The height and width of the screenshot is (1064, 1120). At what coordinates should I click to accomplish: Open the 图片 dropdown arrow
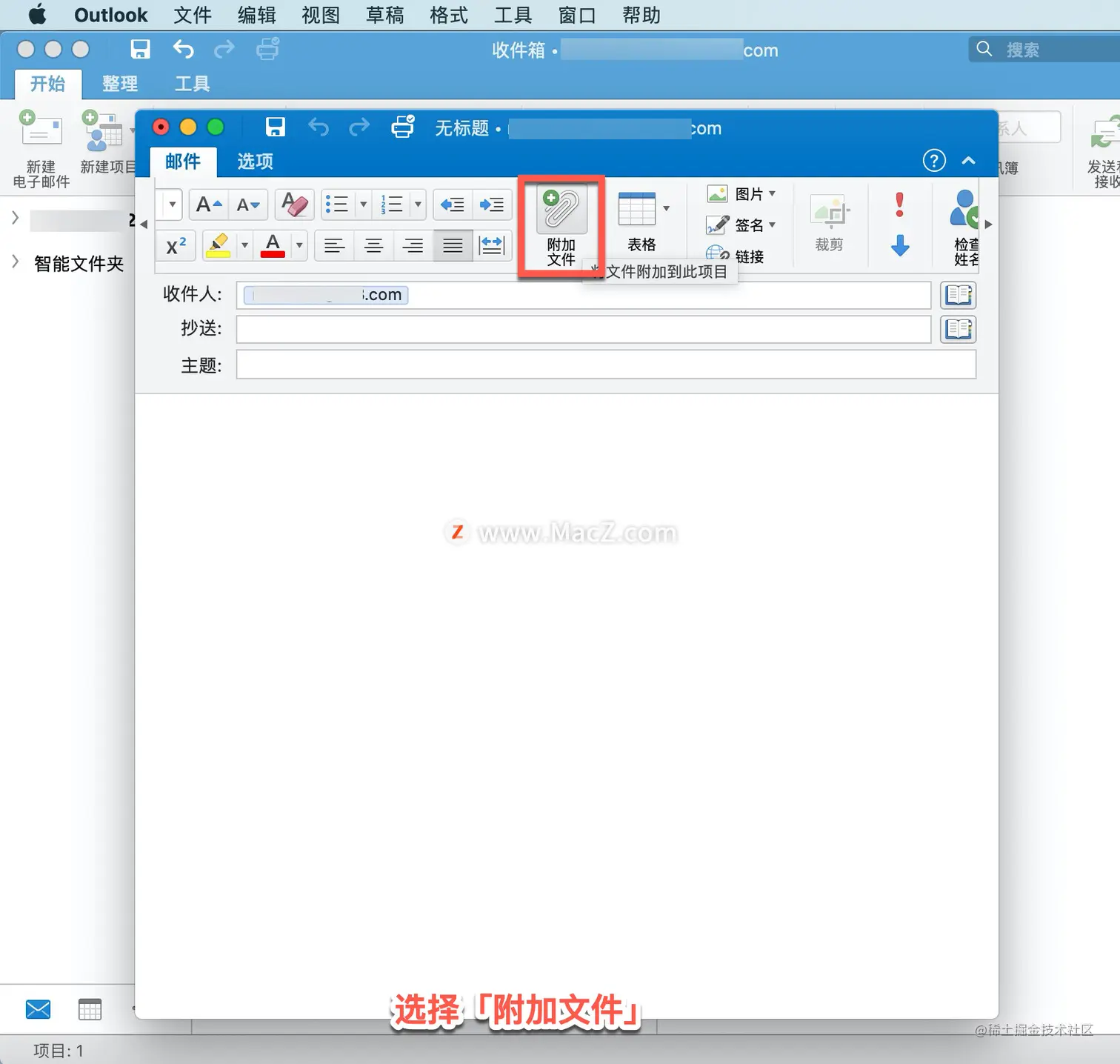click(773, 193)
